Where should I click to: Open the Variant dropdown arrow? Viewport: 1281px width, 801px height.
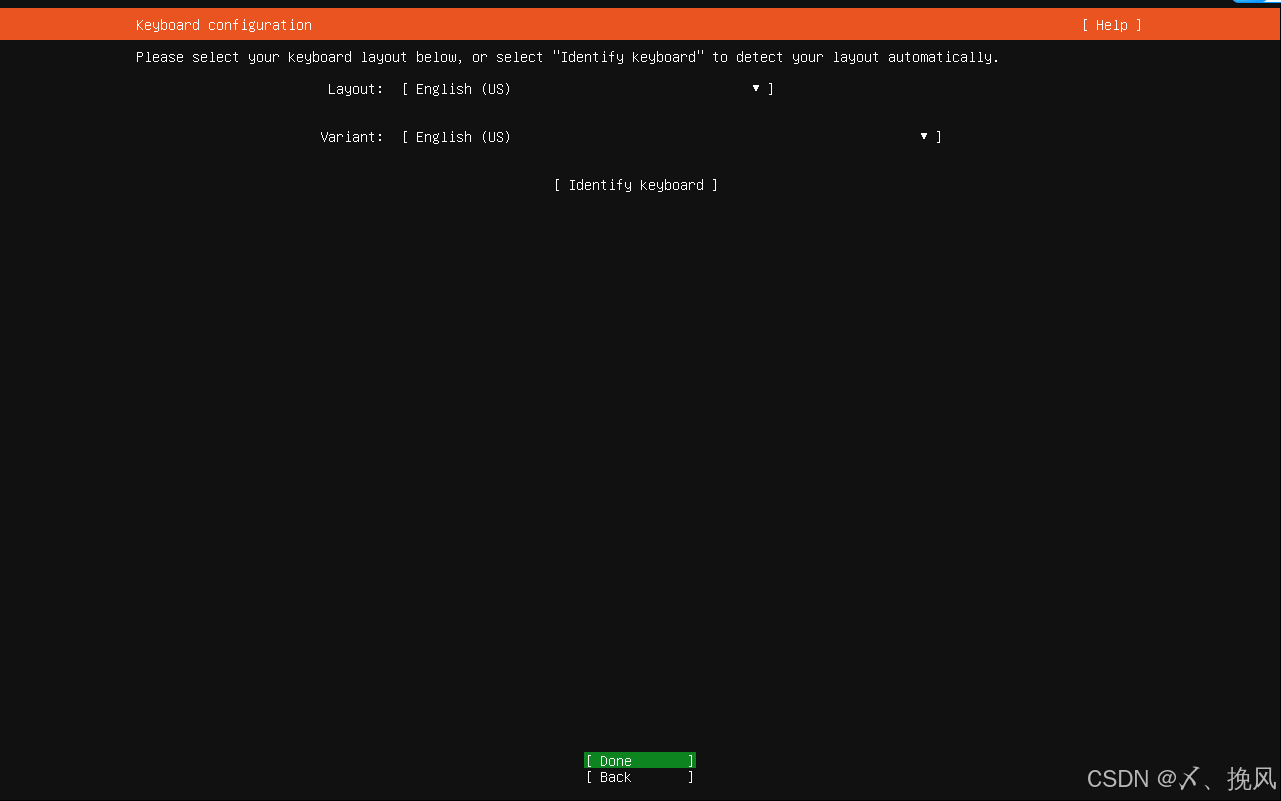(922, 136)
